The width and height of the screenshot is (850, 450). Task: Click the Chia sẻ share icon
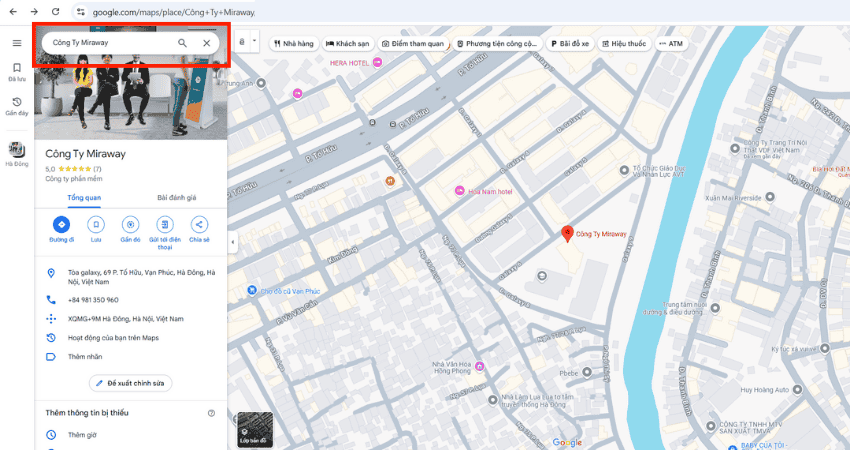coord(199,224)
